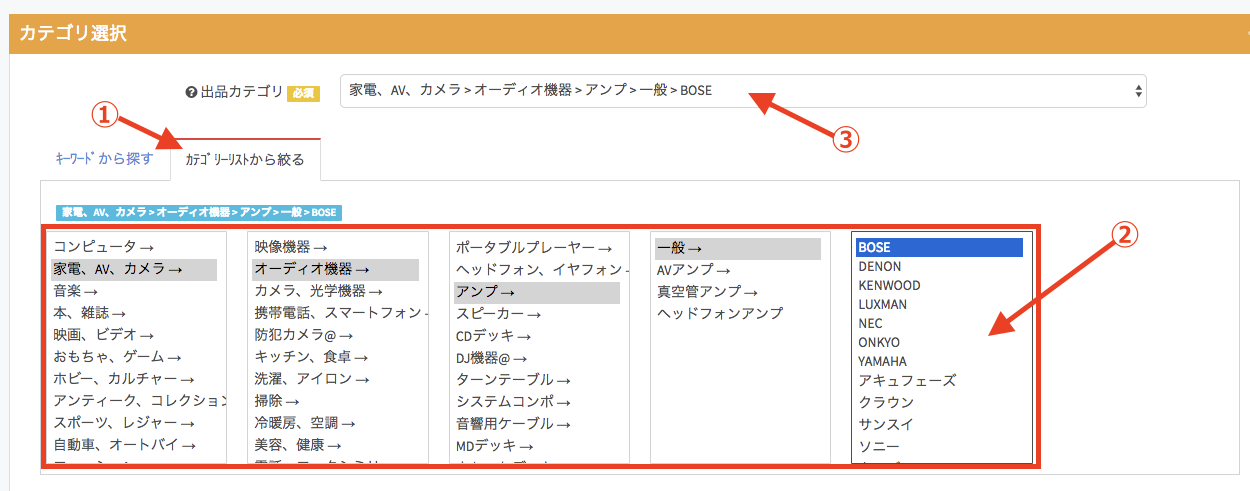Select the カテゴリーリストから絞る tab

point(245,160)
